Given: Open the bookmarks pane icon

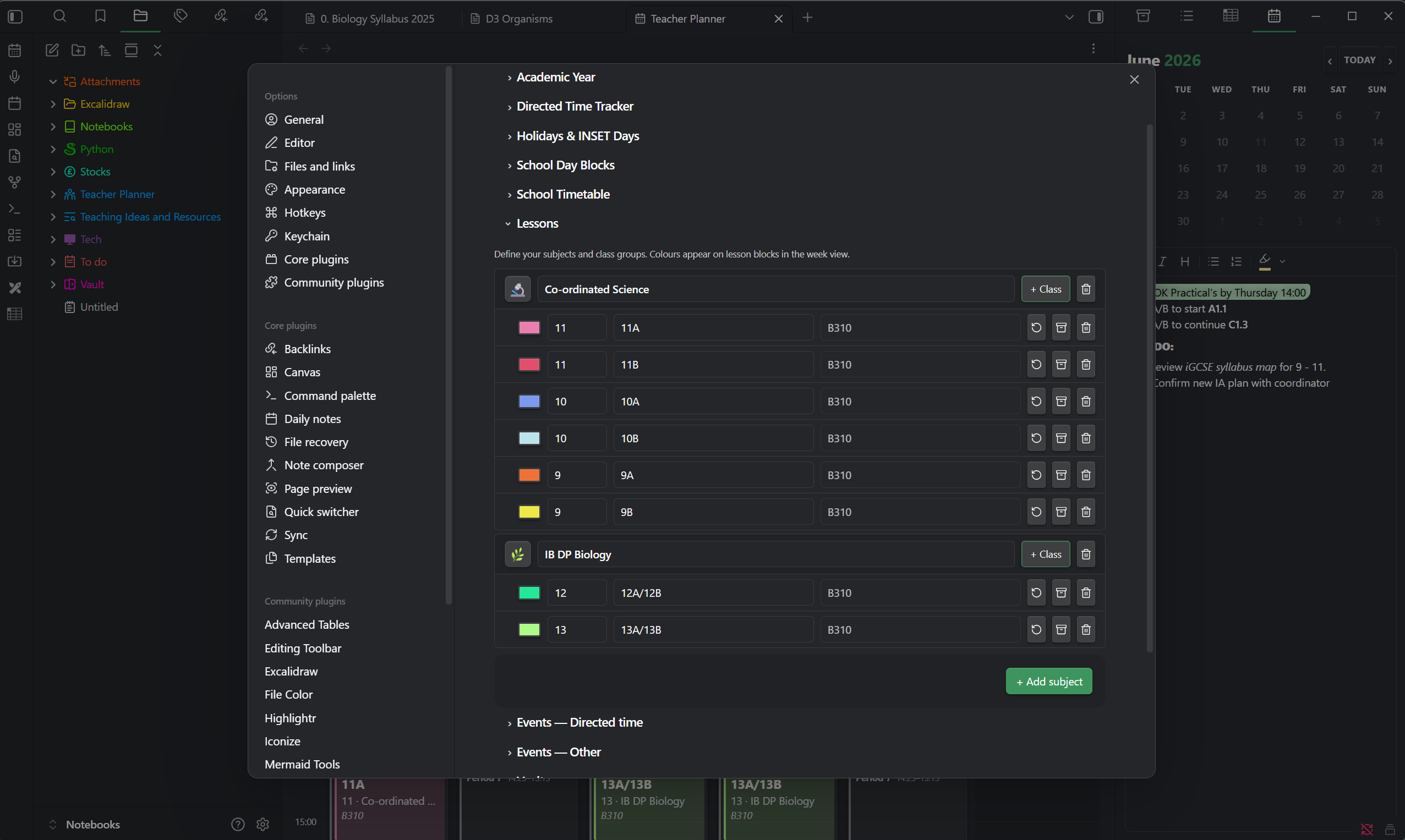Looking at the screenshot, I should pyautogui.click(x=100, y=17).
